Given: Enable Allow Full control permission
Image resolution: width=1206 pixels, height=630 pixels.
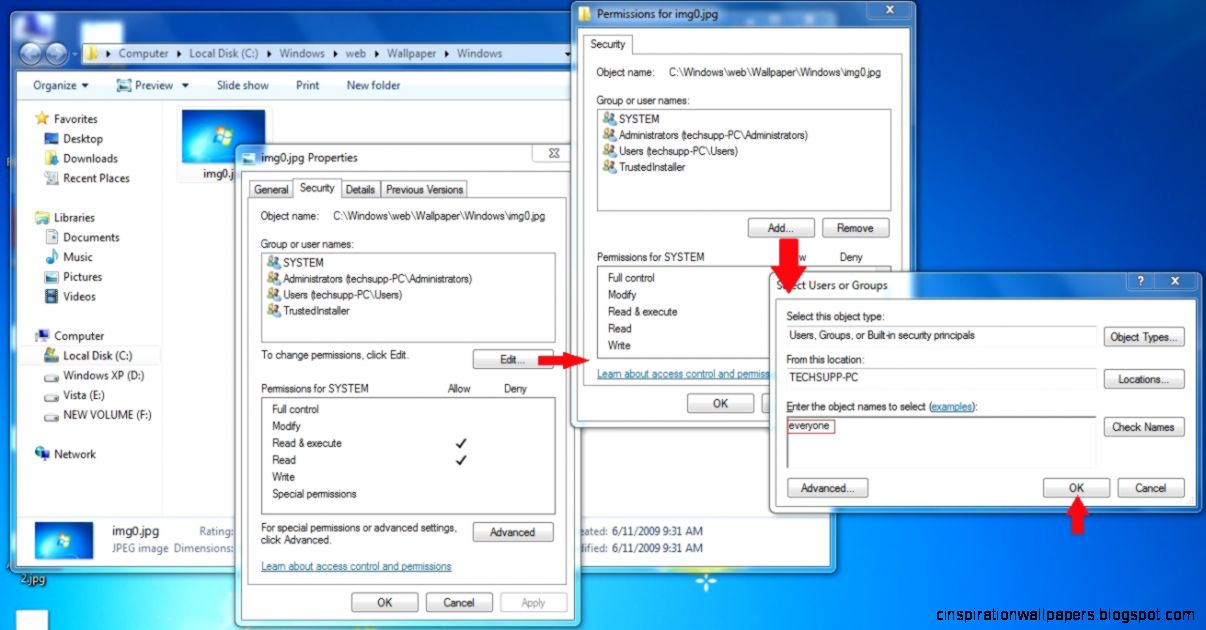Looking at the screenshot, I should [x=459, y=409].
